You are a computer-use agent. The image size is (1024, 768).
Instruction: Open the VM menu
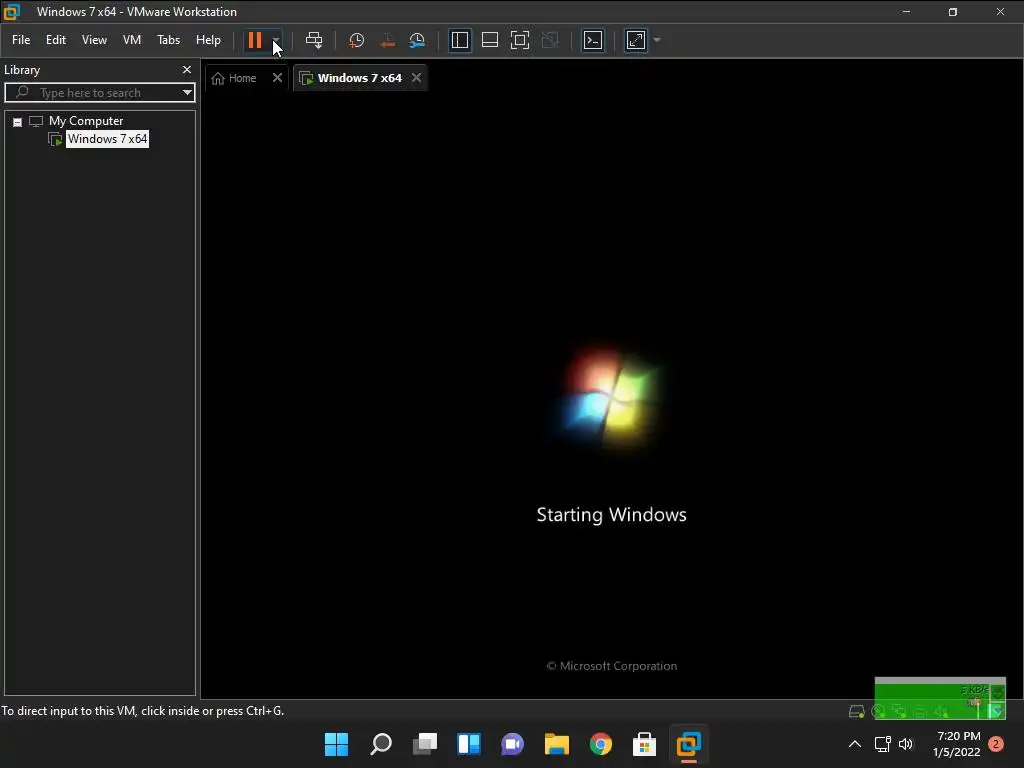(132, 40)
